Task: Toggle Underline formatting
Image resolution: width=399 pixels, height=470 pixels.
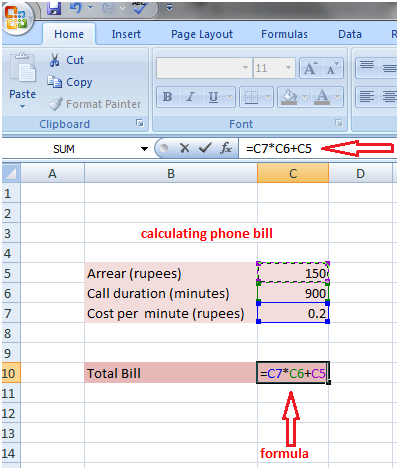Action: (213, 97)
